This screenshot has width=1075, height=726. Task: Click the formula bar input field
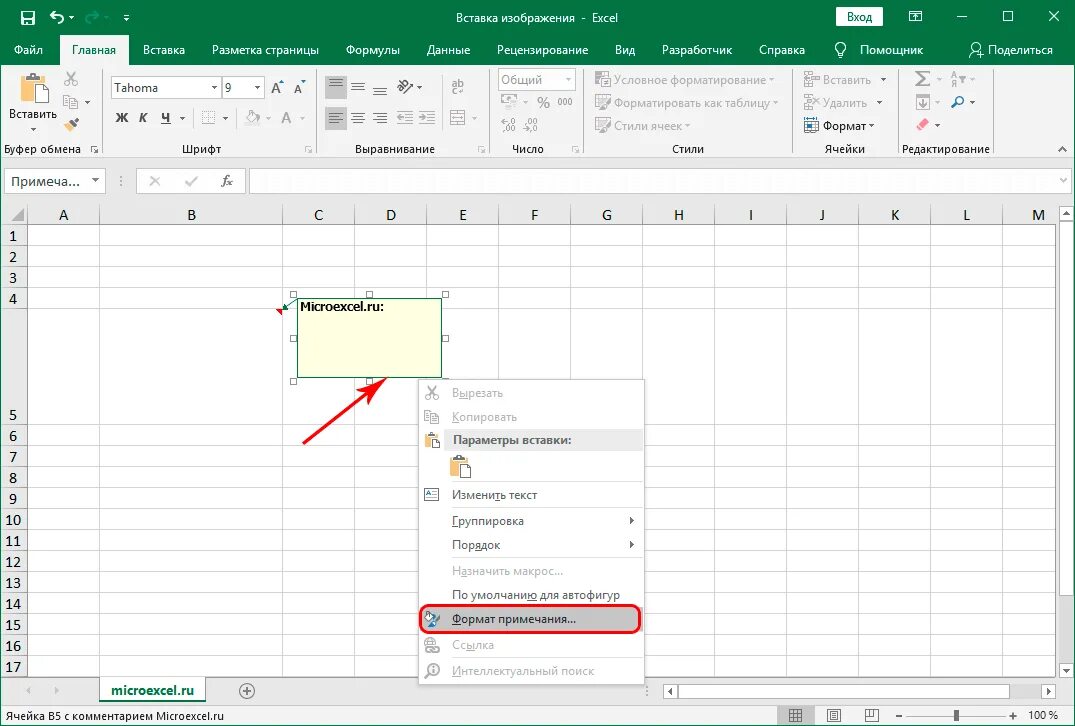click(x=653, y=181)
